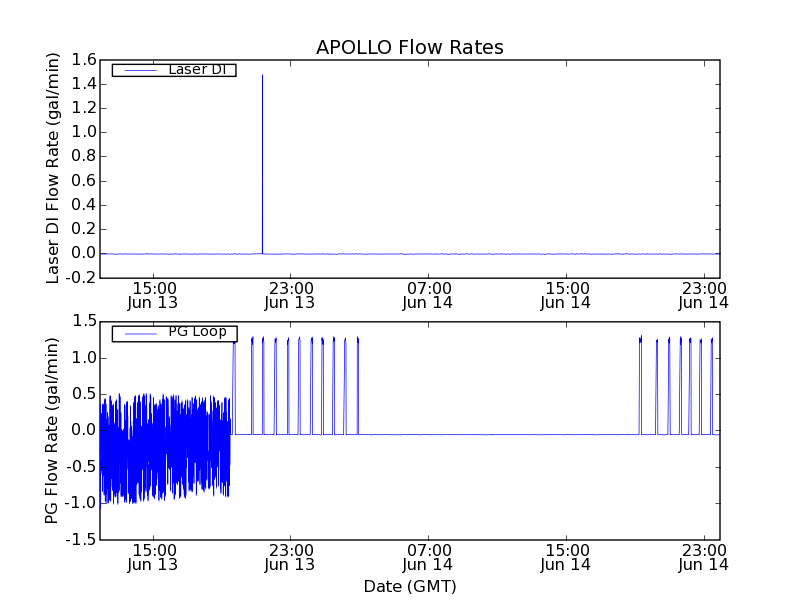
Task: Click the 1.4 tick on Laser DI axis
Action: coord(84,84)
